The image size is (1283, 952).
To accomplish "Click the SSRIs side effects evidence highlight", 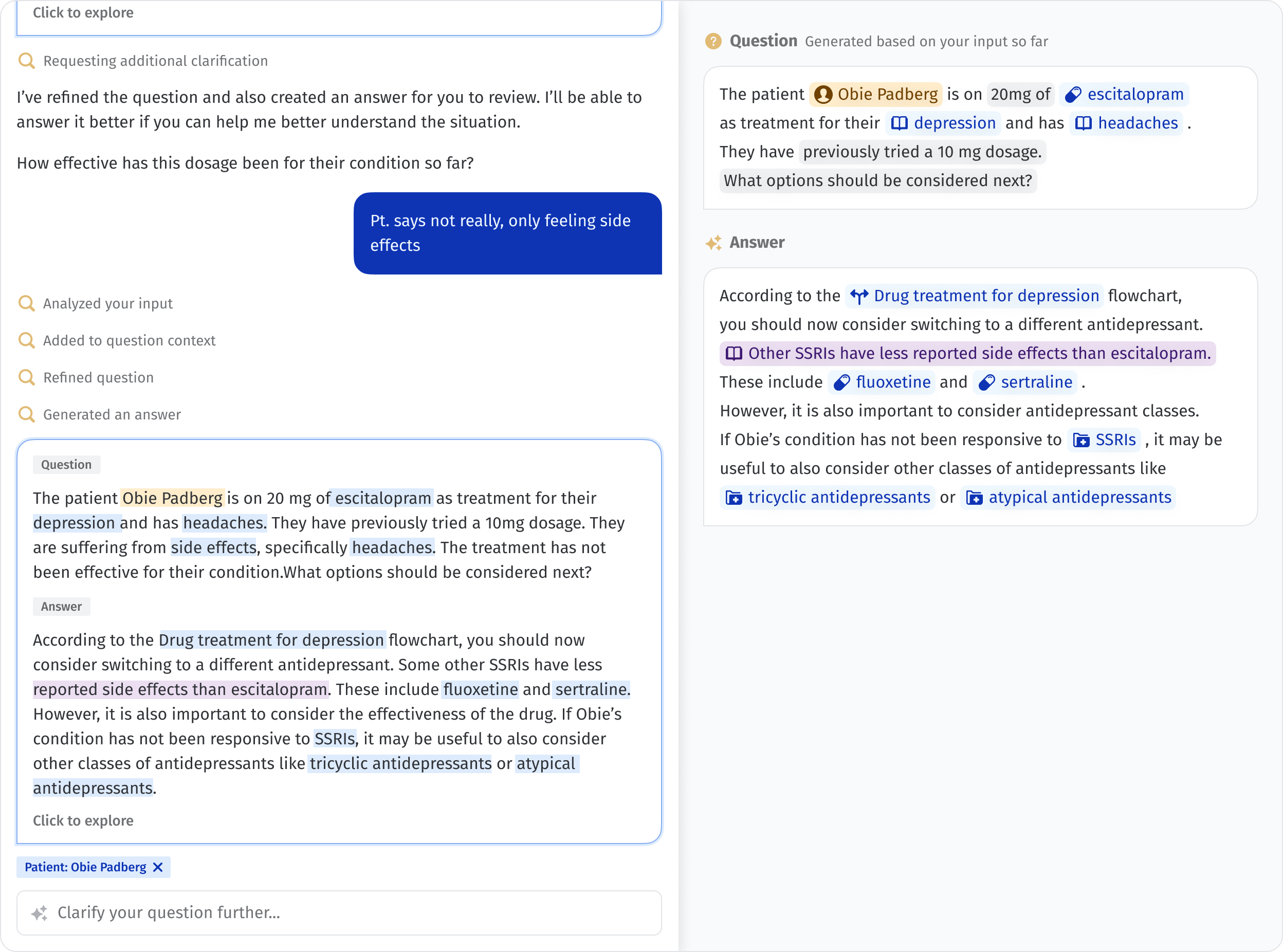I will pos(968,354).
